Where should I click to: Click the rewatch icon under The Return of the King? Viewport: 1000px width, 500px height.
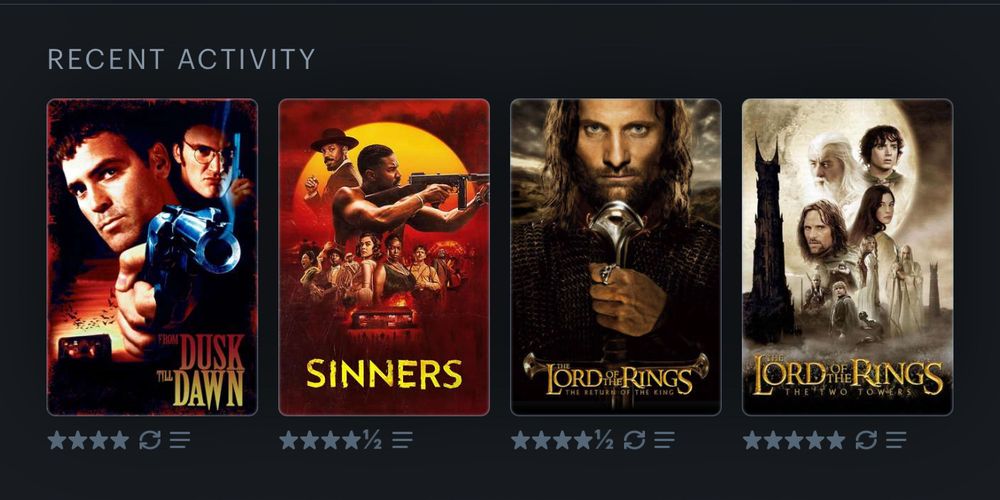tap(635, 440)
